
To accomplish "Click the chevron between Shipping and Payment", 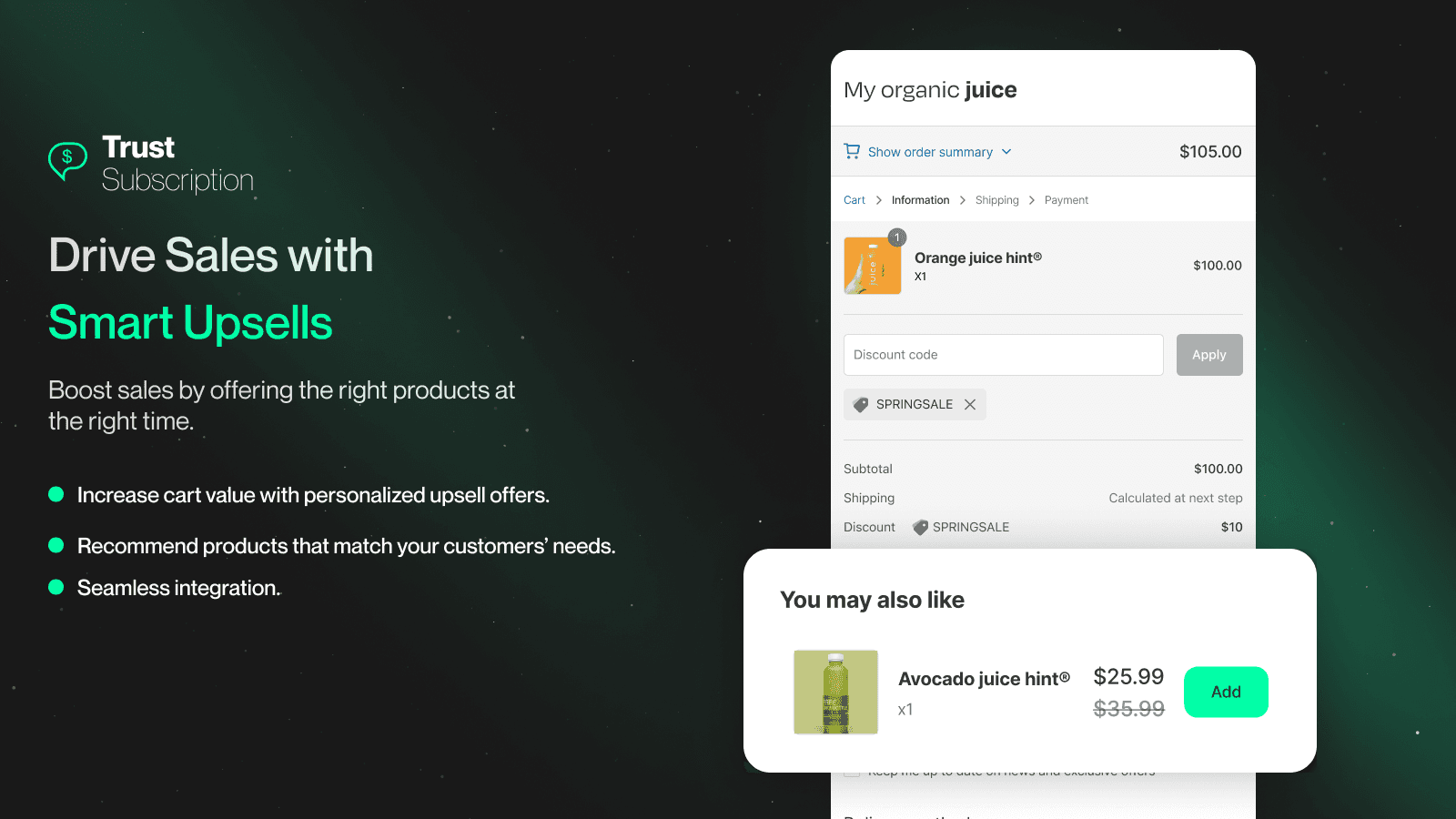I will (1032, 200).
